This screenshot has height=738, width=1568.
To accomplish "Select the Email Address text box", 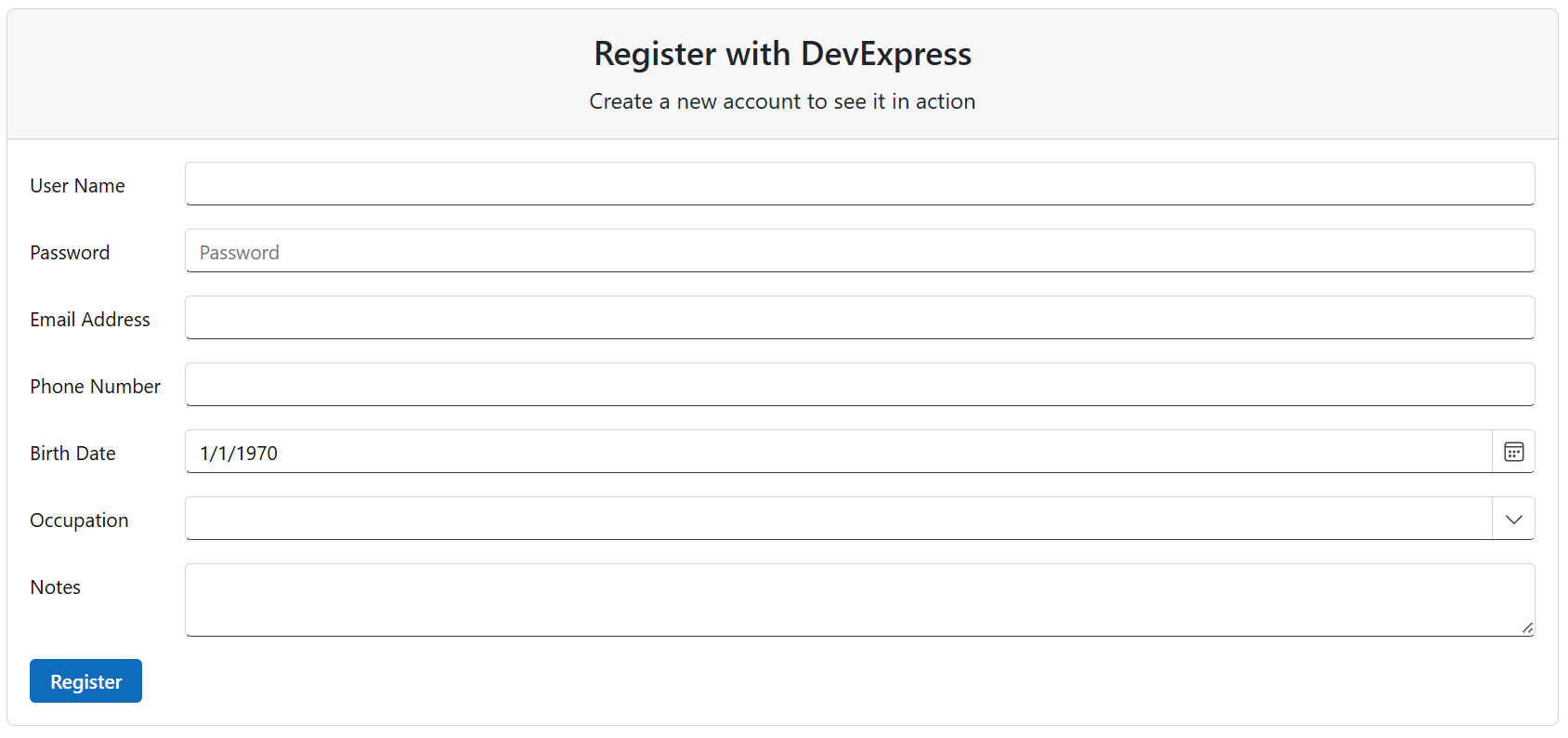I will click(x=859, y=318).
